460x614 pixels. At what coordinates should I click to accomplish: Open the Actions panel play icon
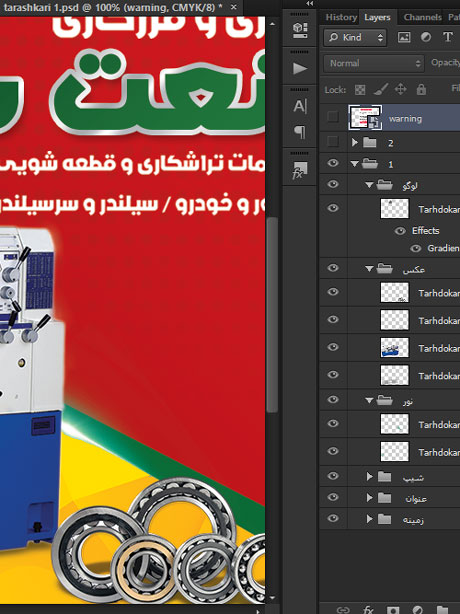click(x=300, y=69)
